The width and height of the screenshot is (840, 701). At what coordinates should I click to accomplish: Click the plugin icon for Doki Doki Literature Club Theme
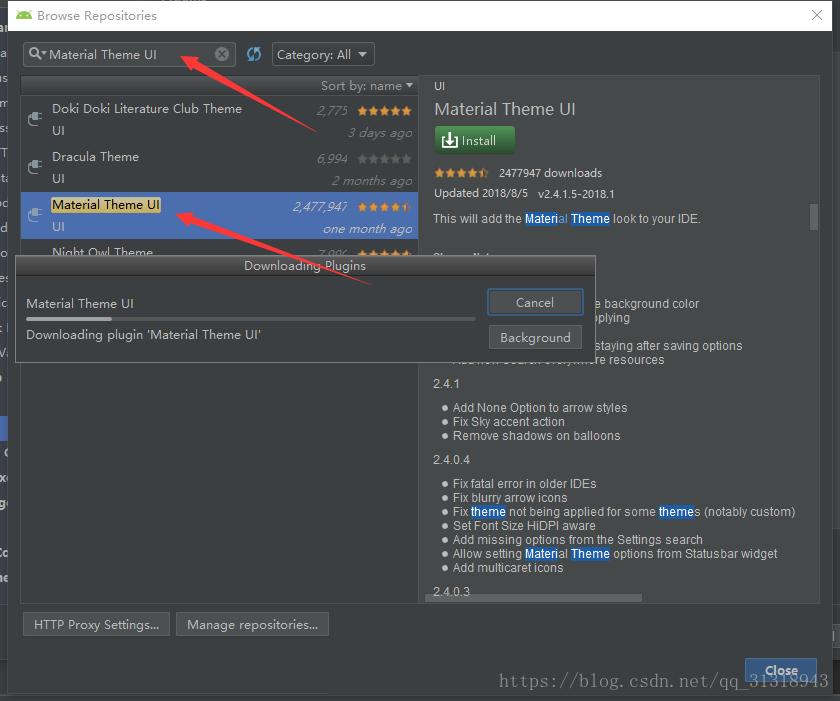(35, 118)
